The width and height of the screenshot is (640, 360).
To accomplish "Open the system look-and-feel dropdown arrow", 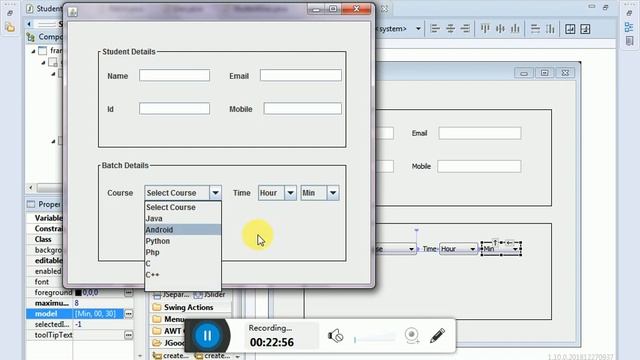I will pos(418,29).
